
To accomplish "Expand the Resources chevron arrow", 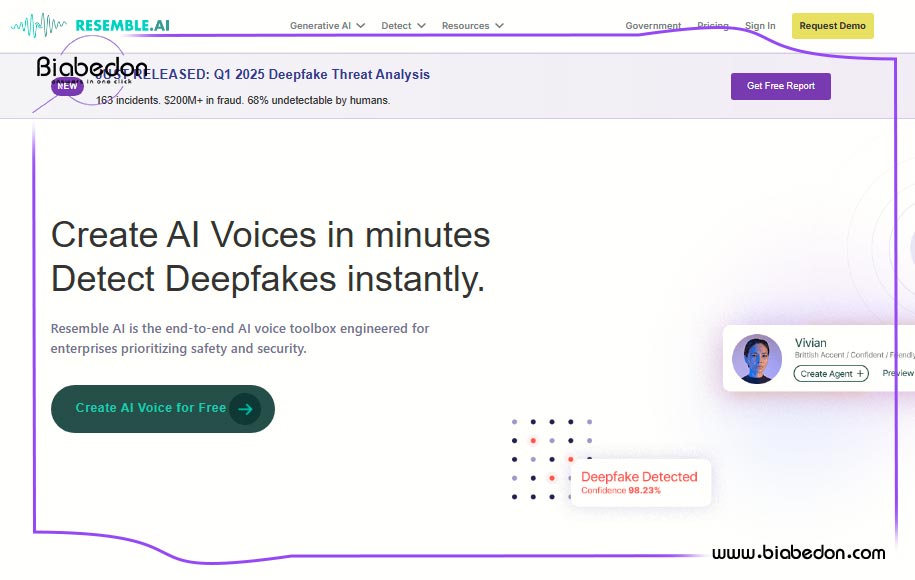I will [x=500, y=26].
